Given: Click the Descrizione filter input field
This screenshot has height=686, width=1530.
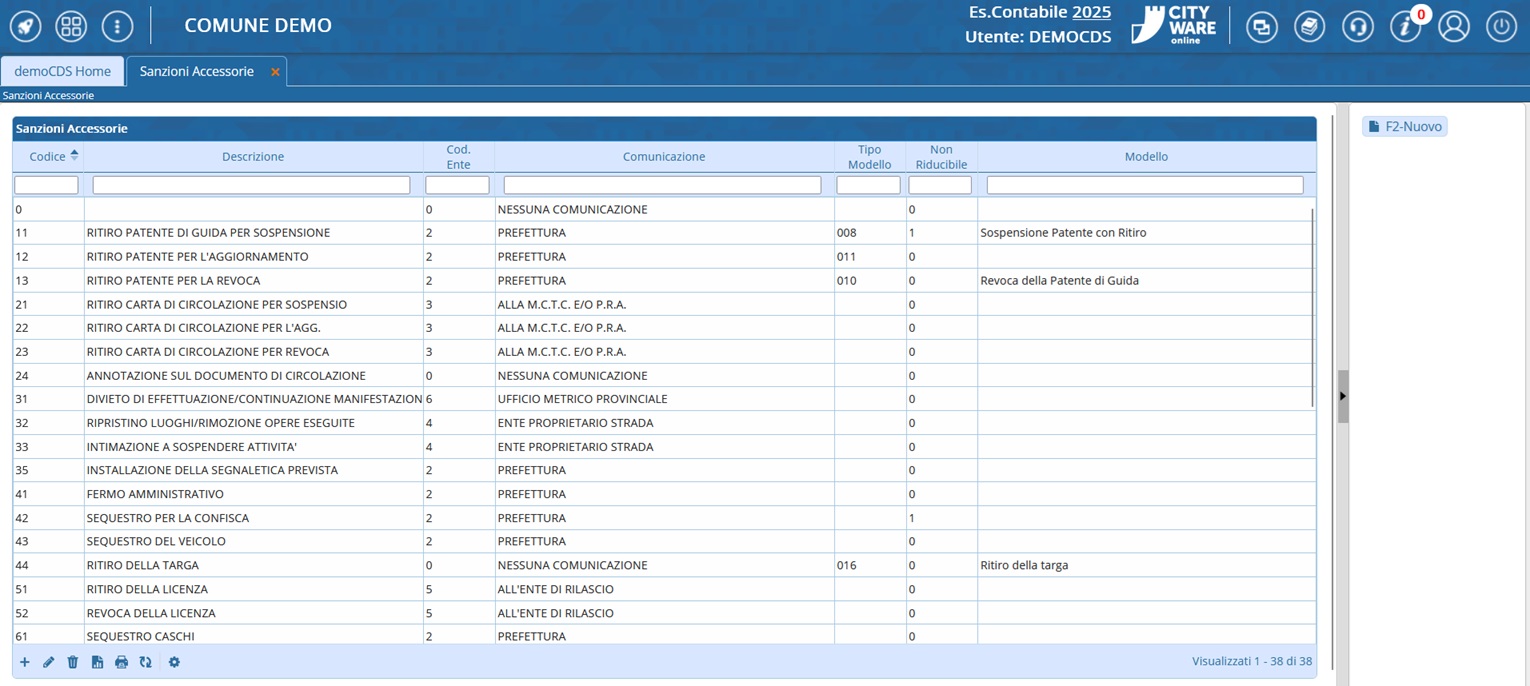Looking at the screenshot, I should [x=251, y=185].
